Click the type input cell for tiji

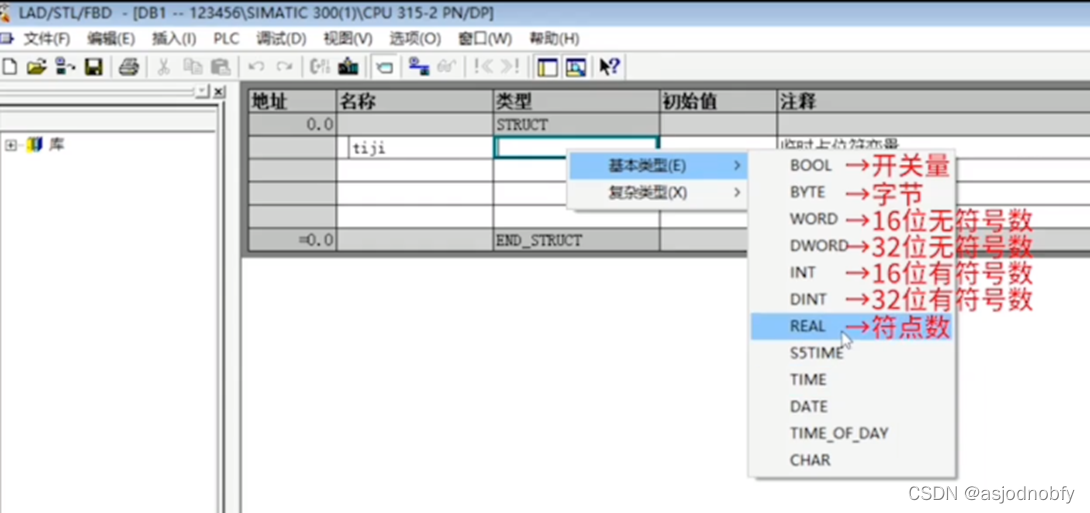(576, 147)
